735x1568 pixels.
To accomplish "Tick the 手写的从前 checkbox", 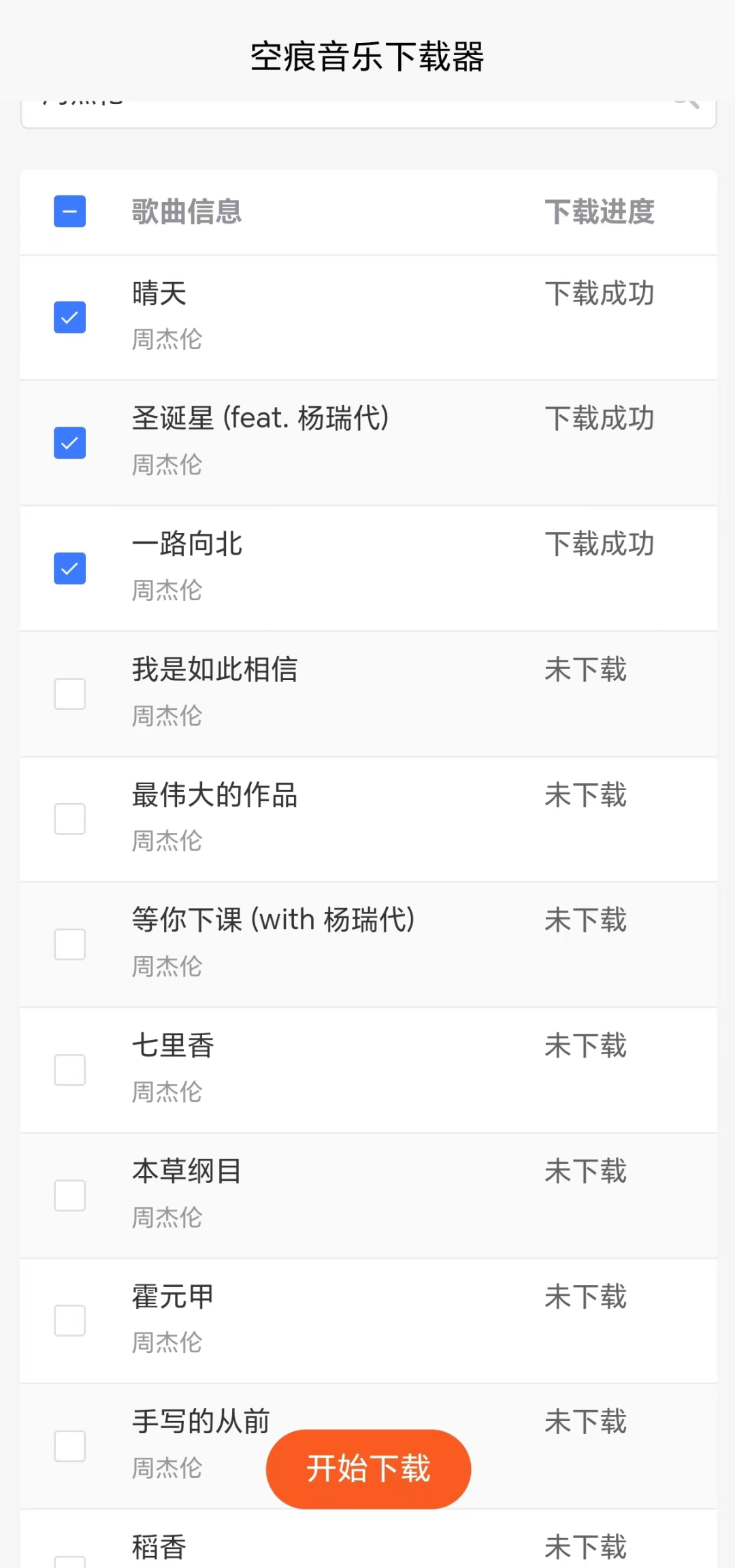I will point(69,1445).
